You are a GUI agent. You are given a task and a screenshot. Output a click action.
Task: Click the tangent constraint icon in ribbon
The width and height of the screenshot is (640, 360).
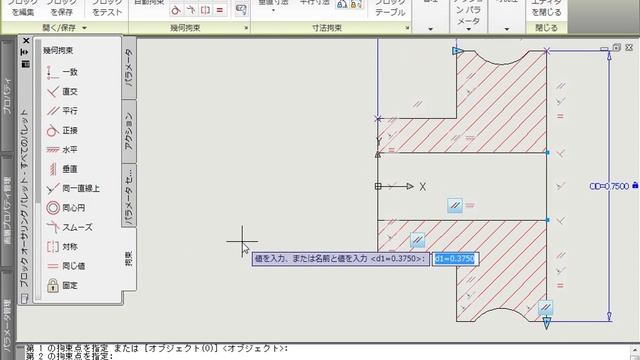coord(176,10)
